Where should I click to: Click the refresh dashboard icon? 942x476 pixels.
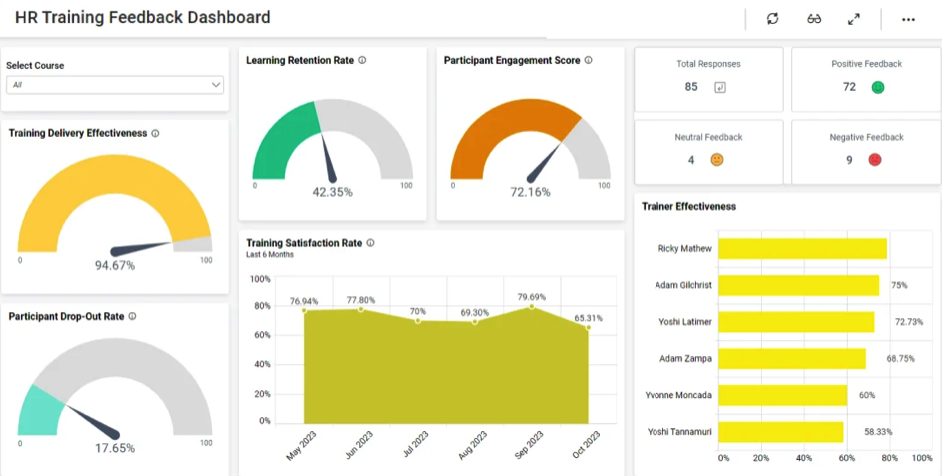click(x=772, y=19)
